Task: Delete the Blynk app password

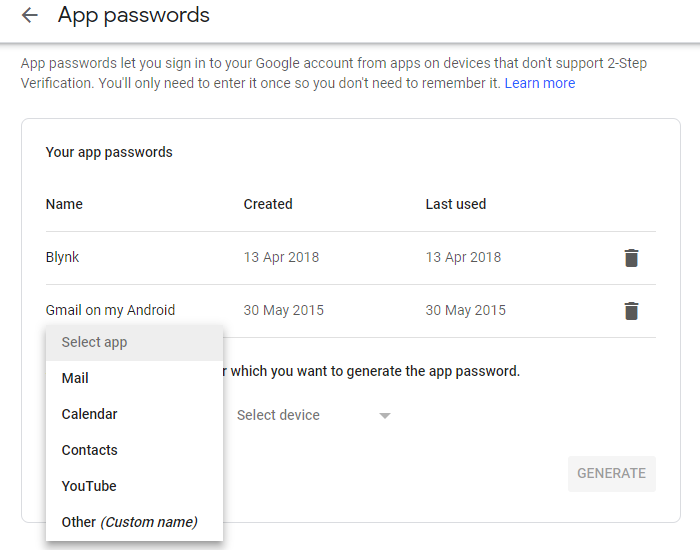Action: pyautogui.click(x=631, y=258)
